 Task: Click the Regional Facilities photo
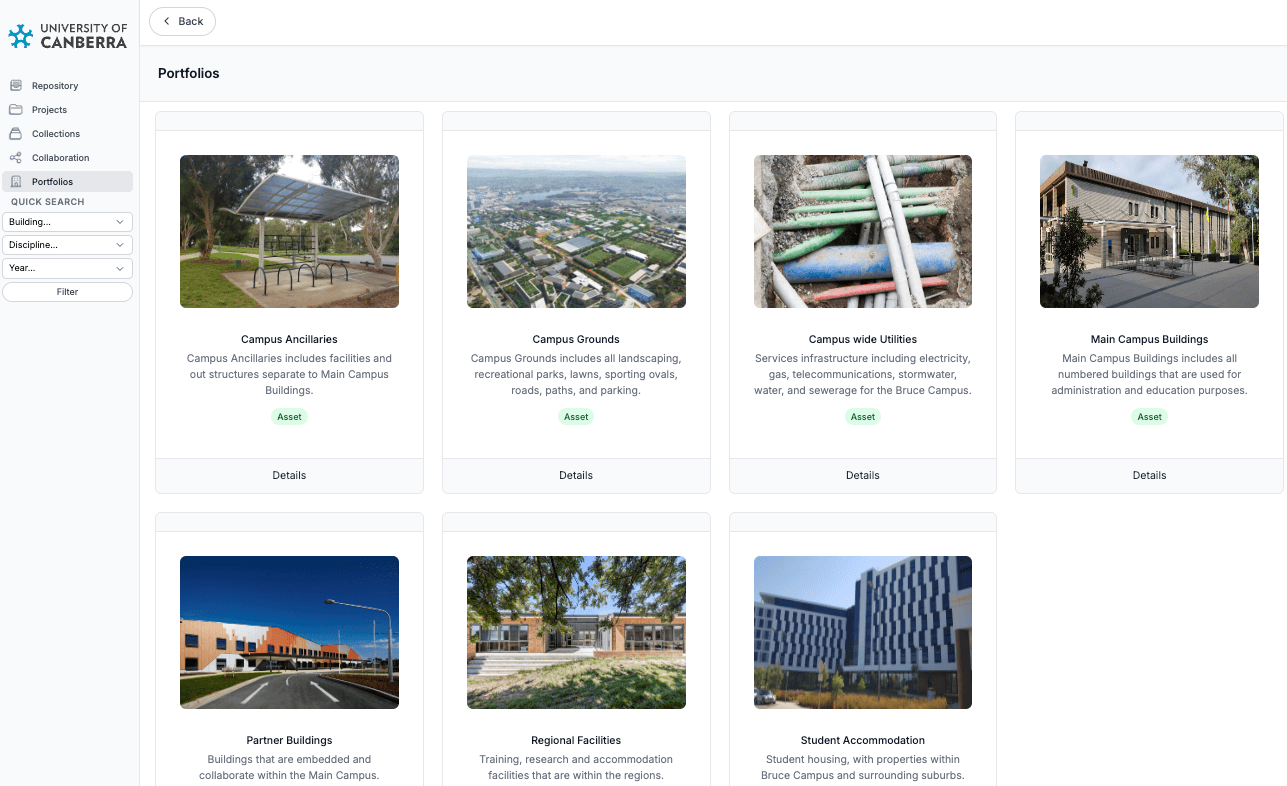[576, 632]
